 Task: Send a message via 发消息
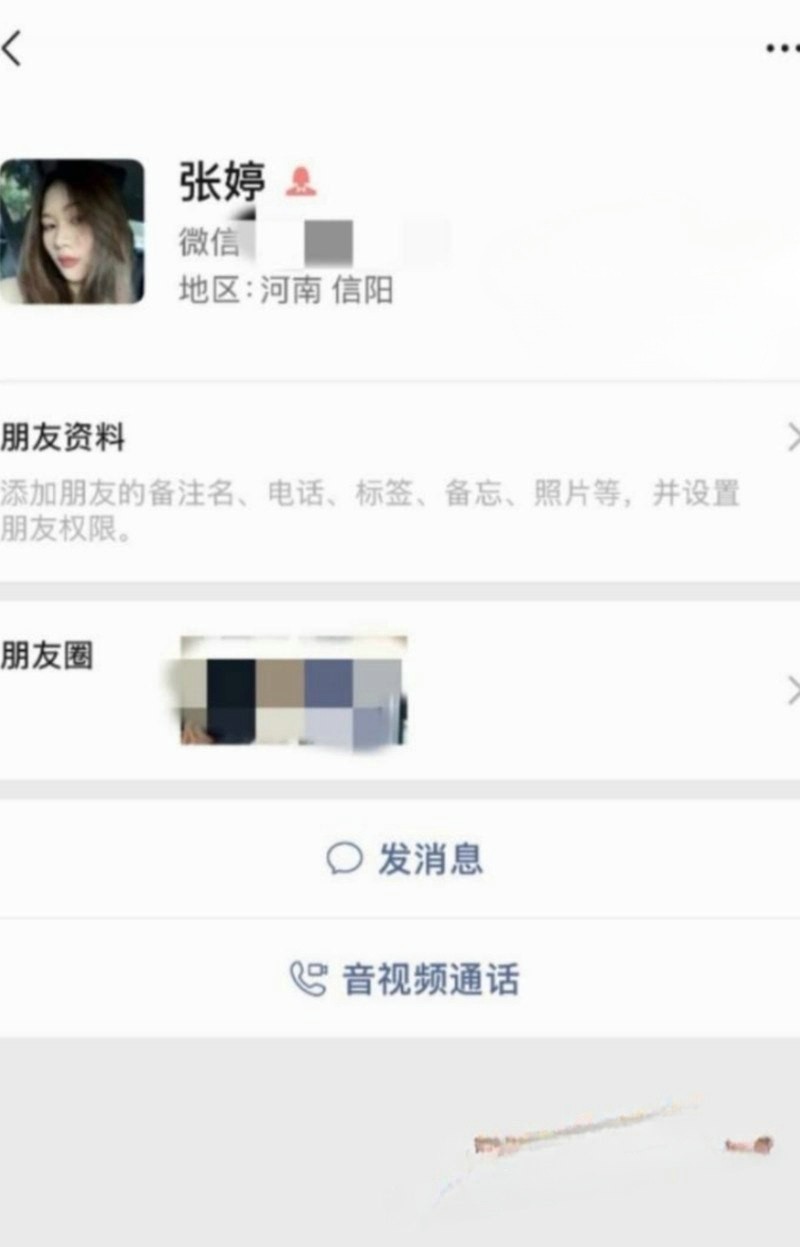430,859
